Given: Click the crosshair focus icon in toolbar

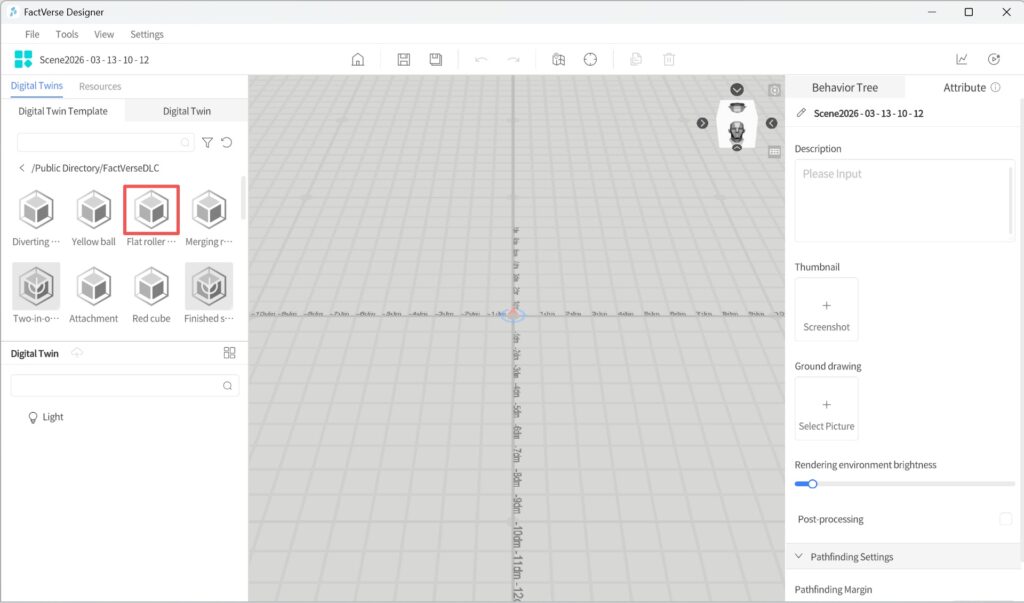Looking at the screenshot, I should tap(590, 60).
